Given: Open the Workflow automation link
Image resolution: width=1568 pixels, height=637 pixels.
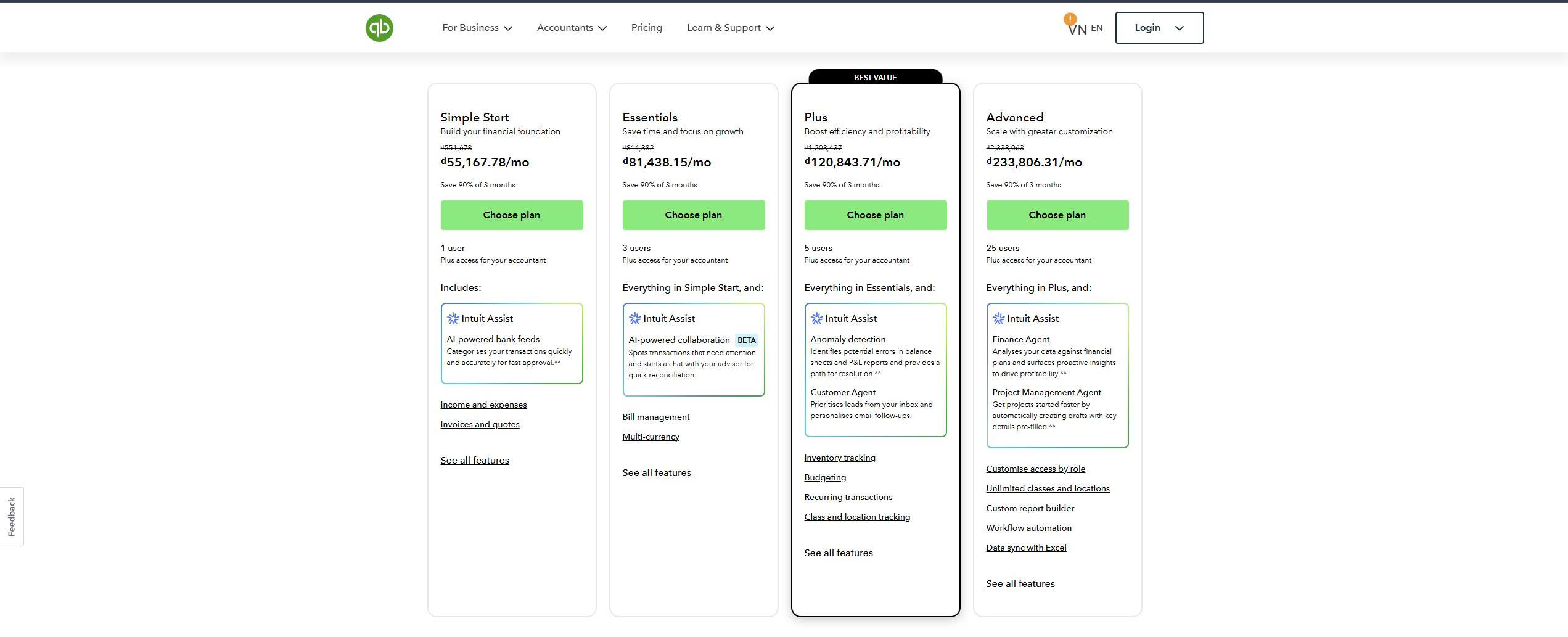Looking at the screenshot, I should point(1028,528).
